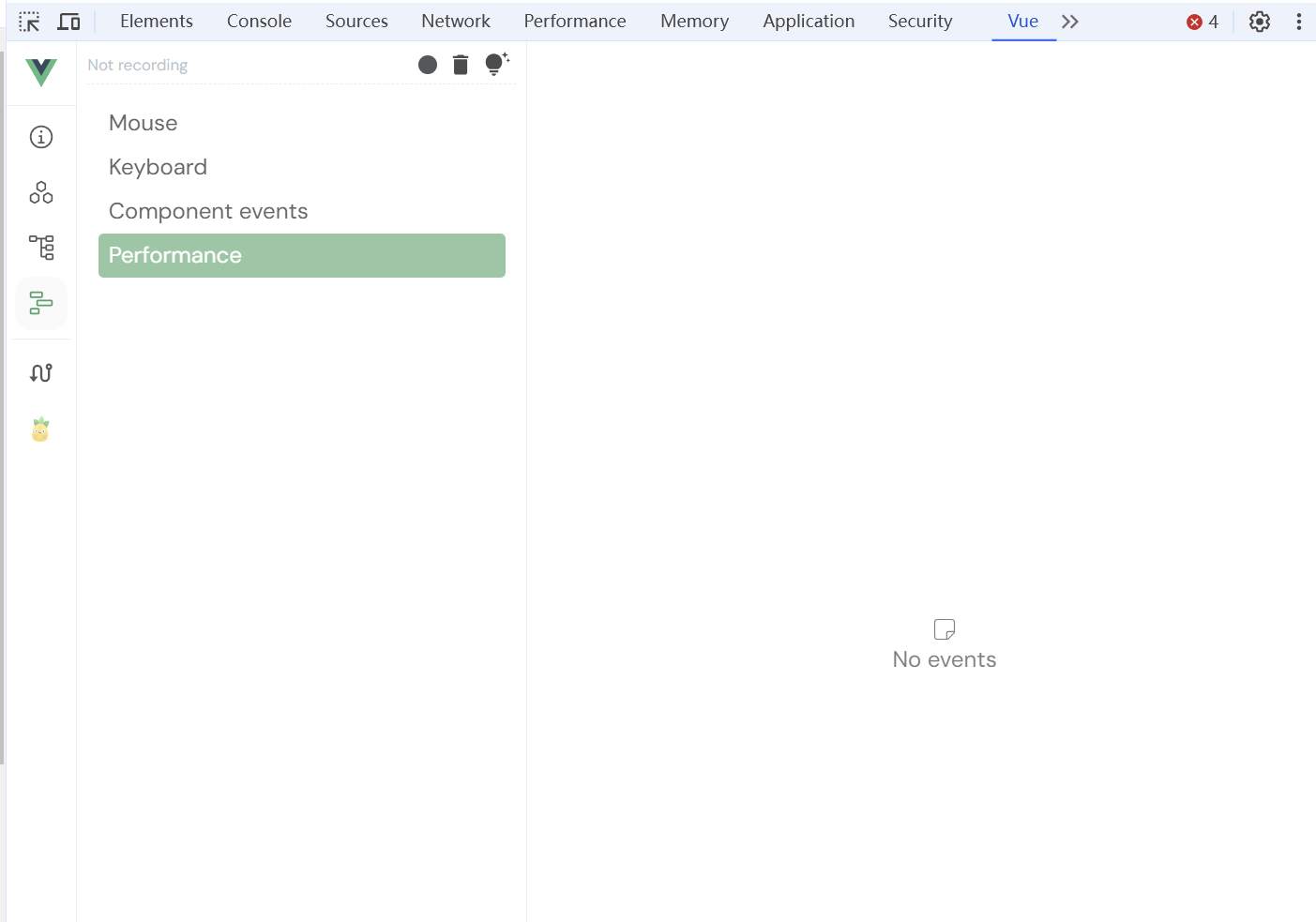Select the Component events layer
1316x922 pixels.
[302, 211]
